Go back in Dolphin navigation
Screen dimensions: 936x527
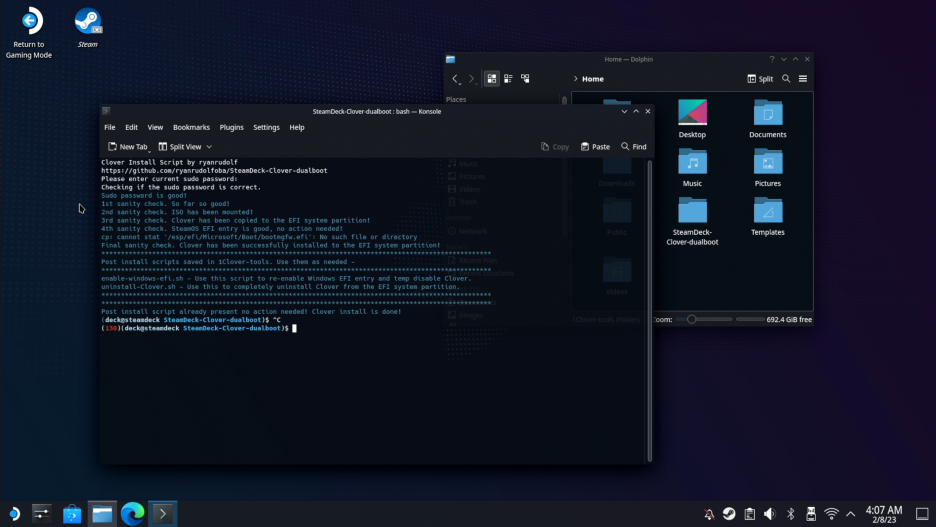tap(455, 79)
